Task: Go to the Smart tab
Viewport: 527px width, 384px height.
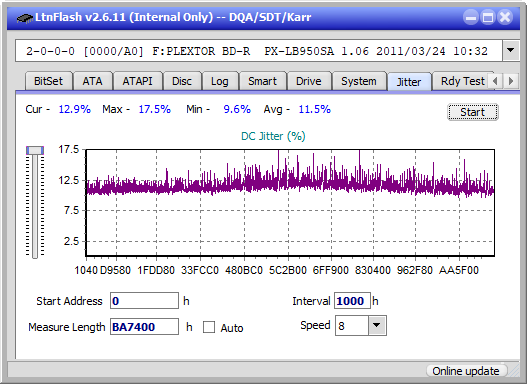Action: tap(262, 81)
